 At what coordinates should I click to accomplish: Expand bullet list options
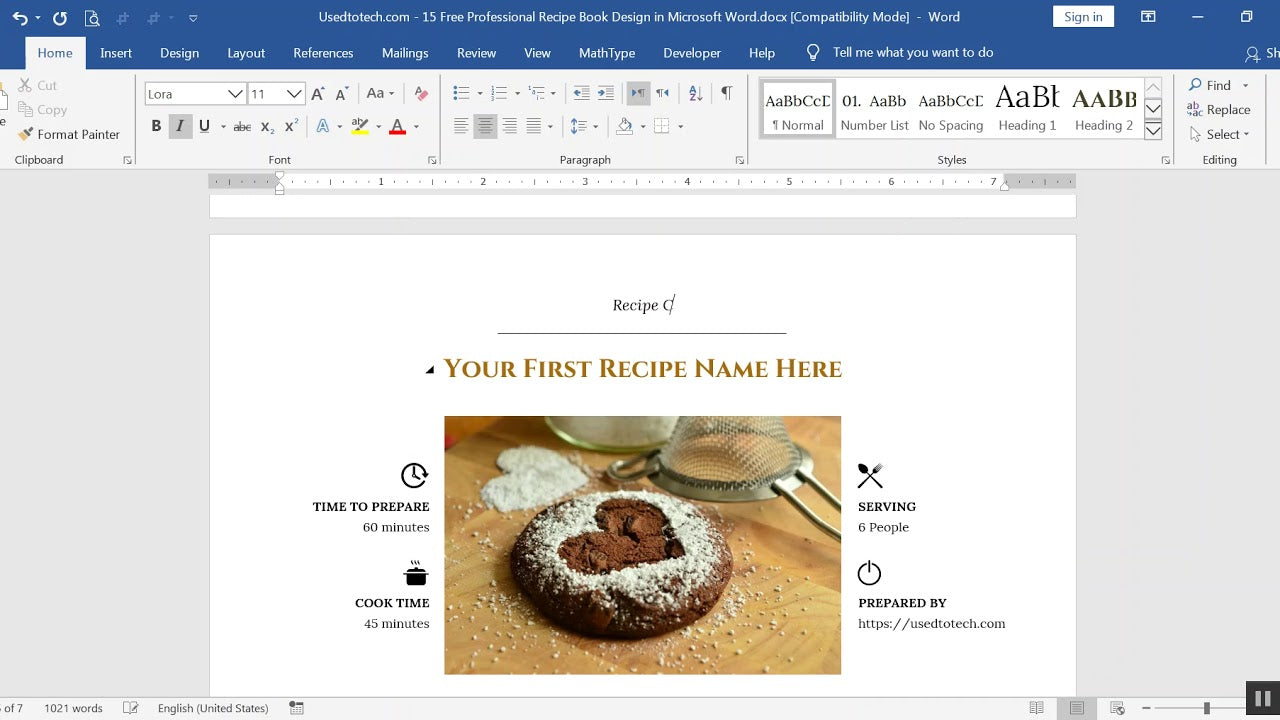coord(480,94)
